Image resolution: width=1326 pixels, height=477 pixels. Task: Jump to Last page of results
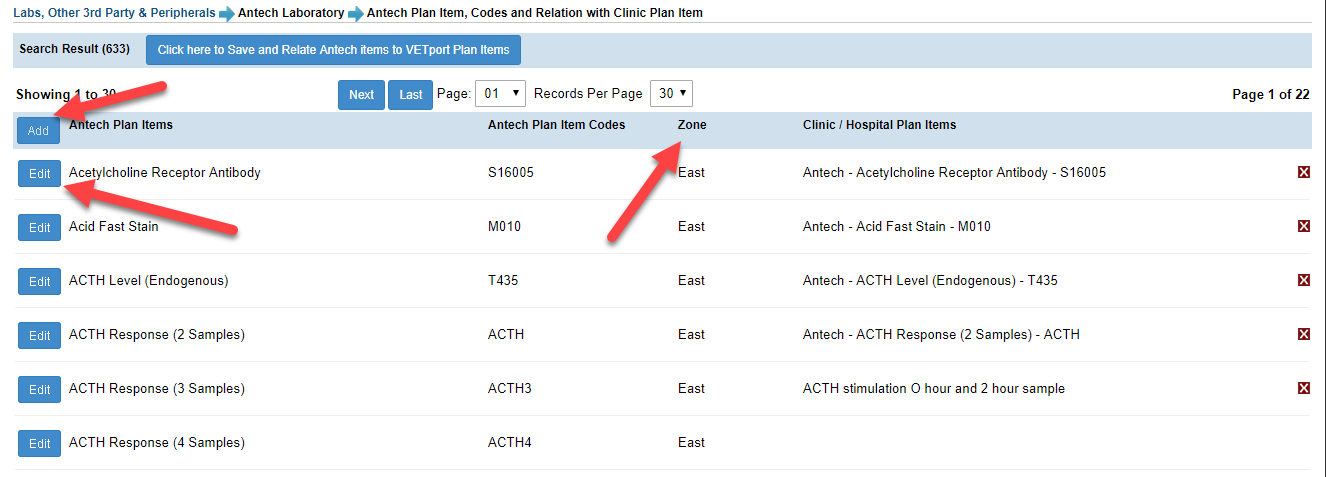410,95
